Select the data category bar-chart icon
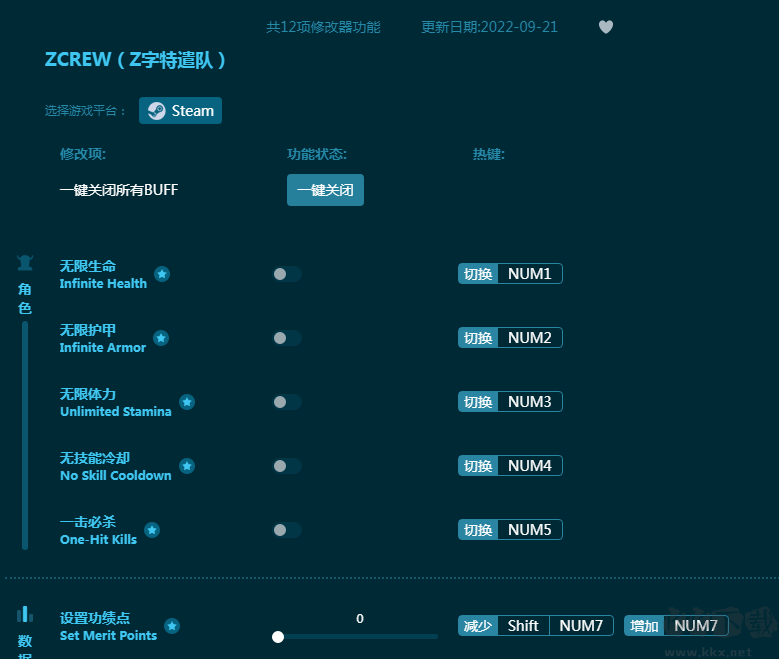The image size is (779, 659). 25,614
